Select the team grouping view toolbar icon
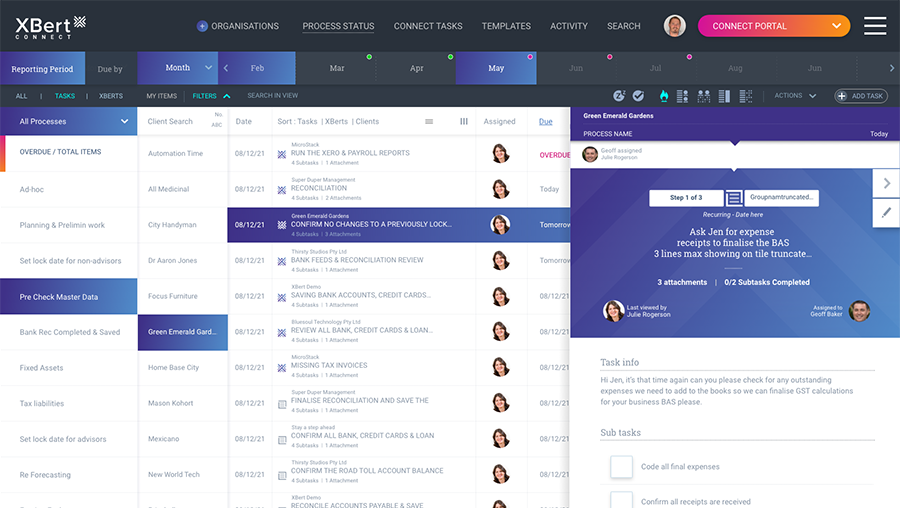900x508 pixels. click(x=704, y=96)
